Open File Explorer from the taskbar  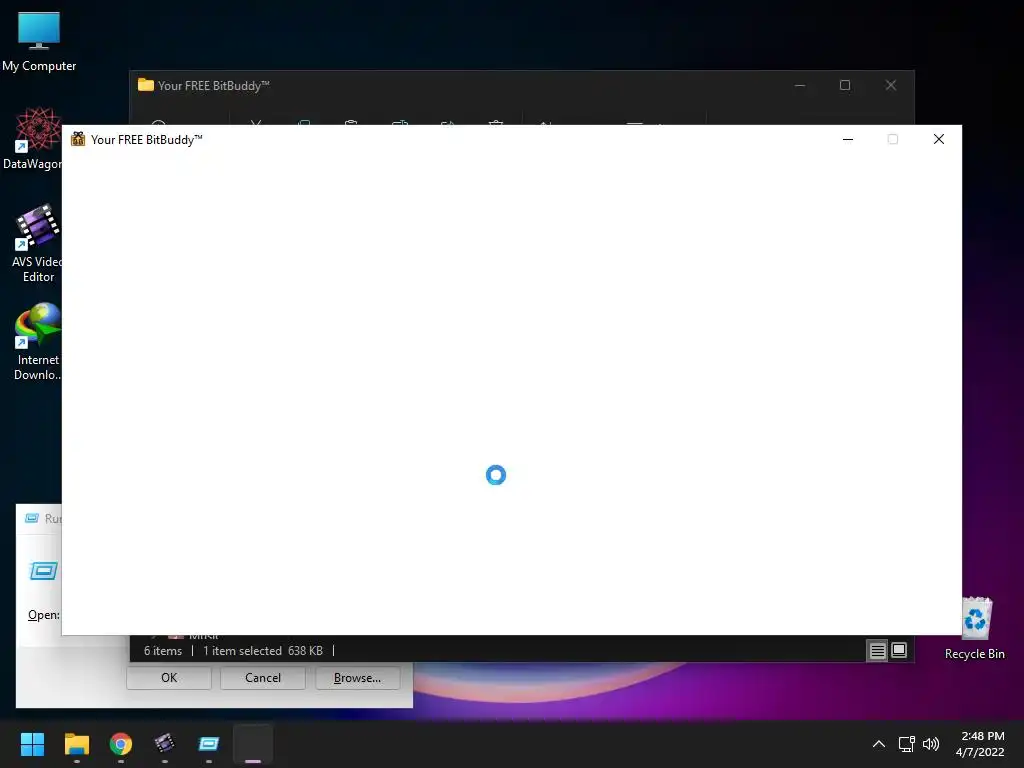pyautogui.click(x=76, y=744)
